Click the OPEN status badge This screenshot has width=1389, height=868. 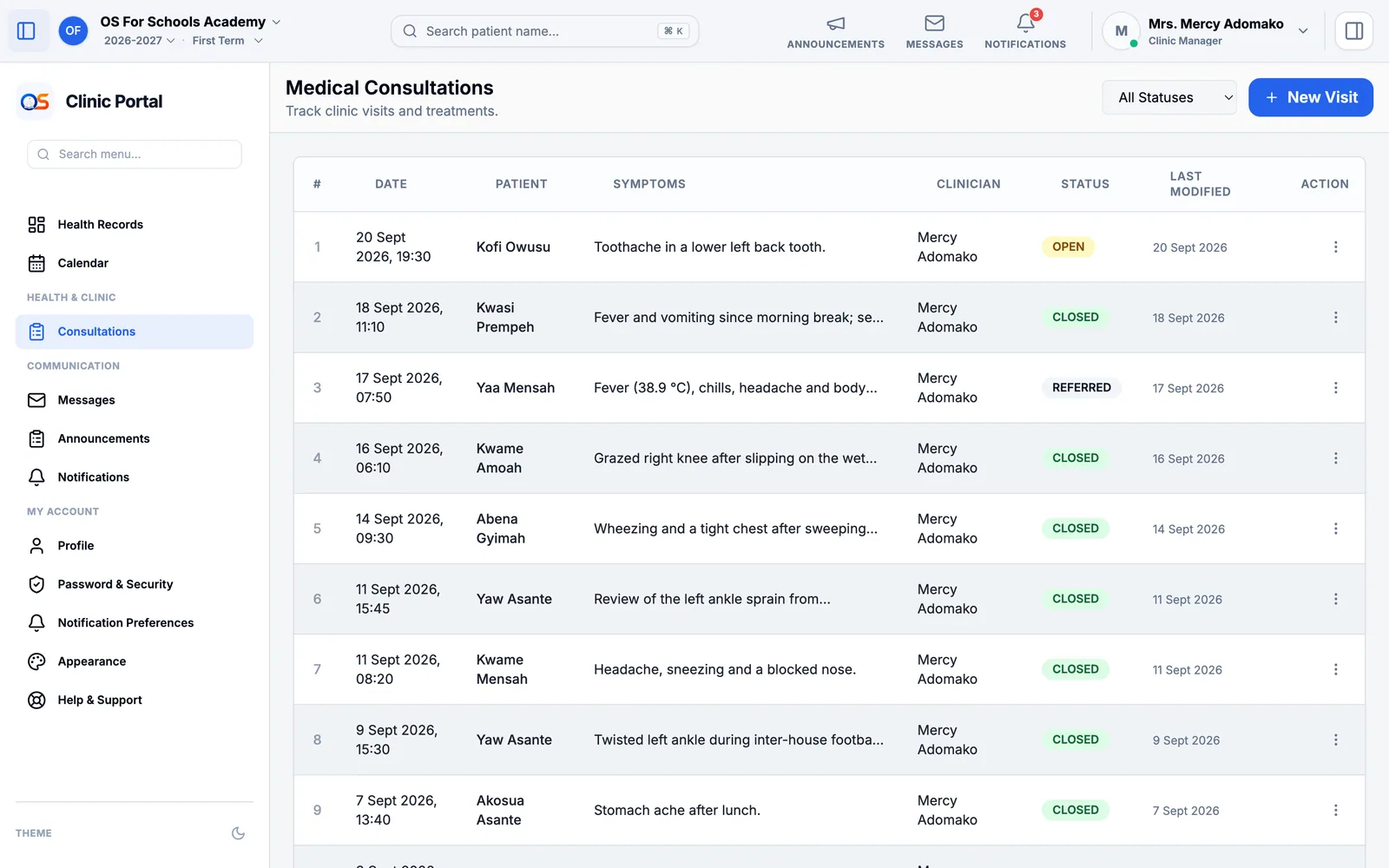[x=1068, y=247]
